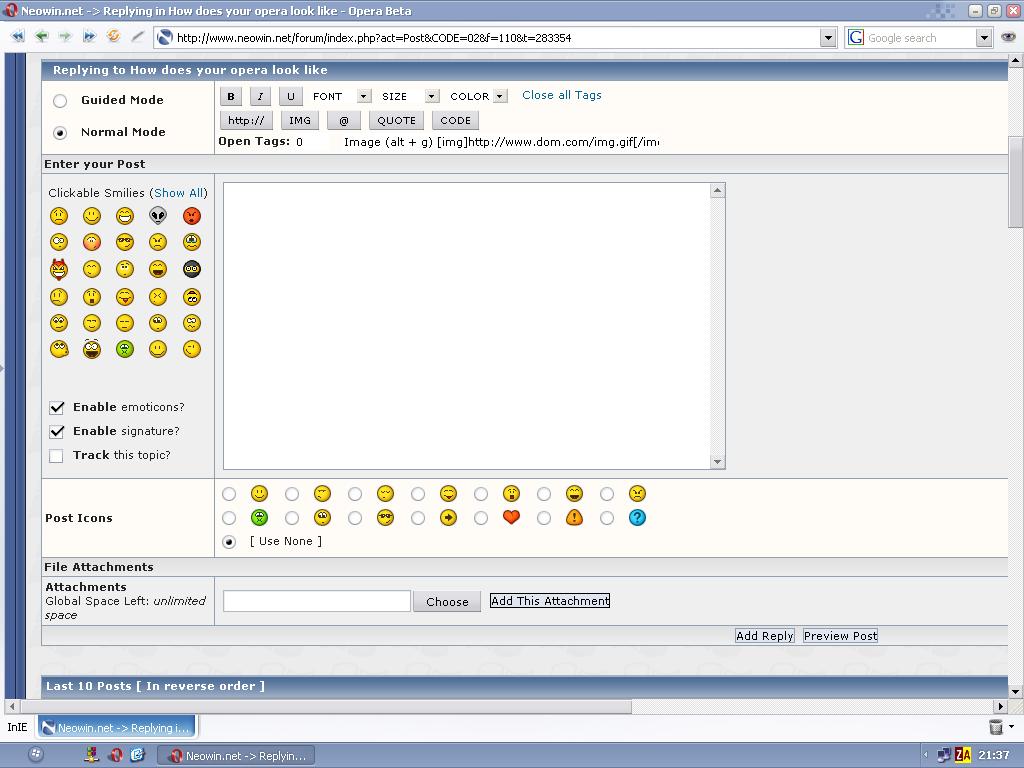Click Show All smilies link
The image size is (1024, 768).
tap(178, 193)
